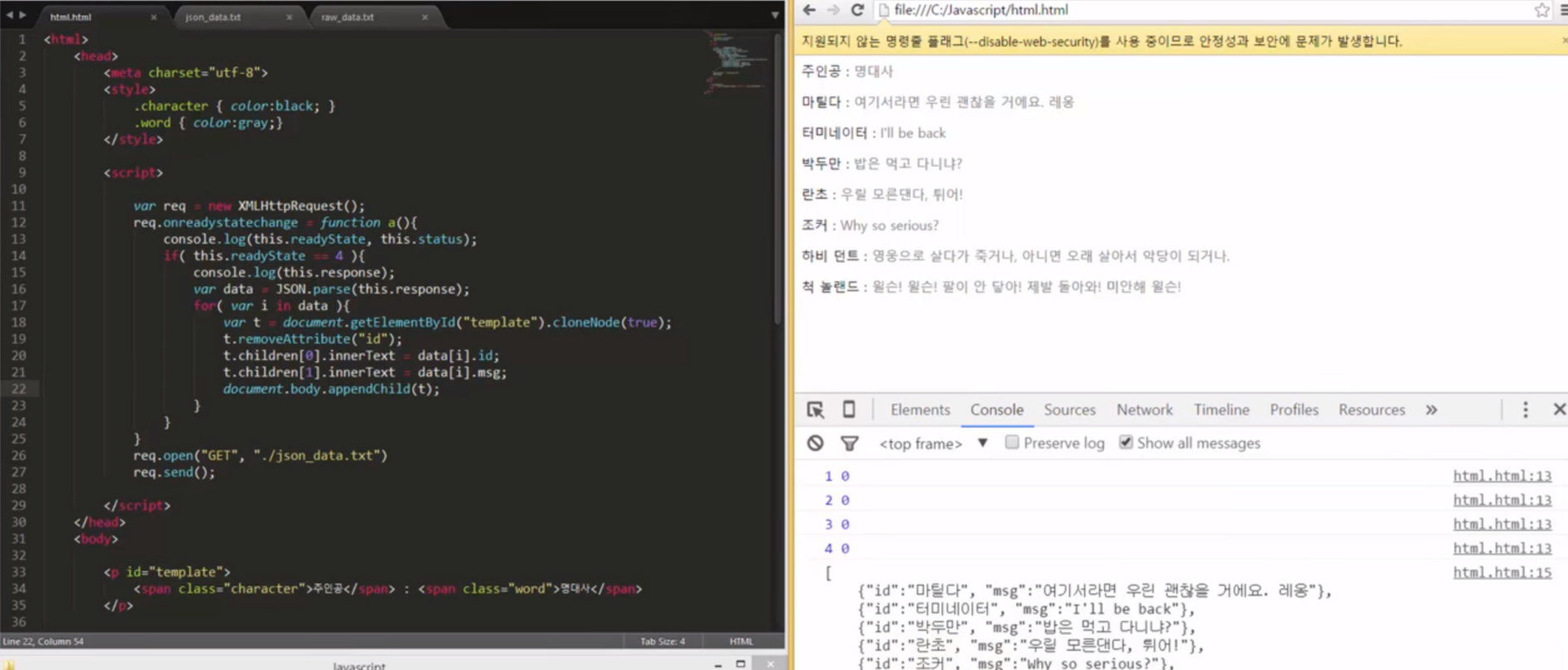This screenshot has height=670, width=1568.
Task: Show previous editor tab with the left arrow
Action: coord(10,16)
